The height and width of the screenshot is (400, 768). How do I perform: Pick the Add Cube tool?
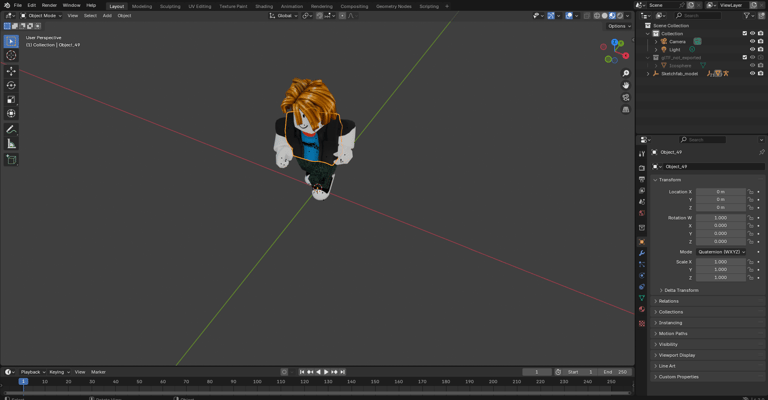(11, 159)
